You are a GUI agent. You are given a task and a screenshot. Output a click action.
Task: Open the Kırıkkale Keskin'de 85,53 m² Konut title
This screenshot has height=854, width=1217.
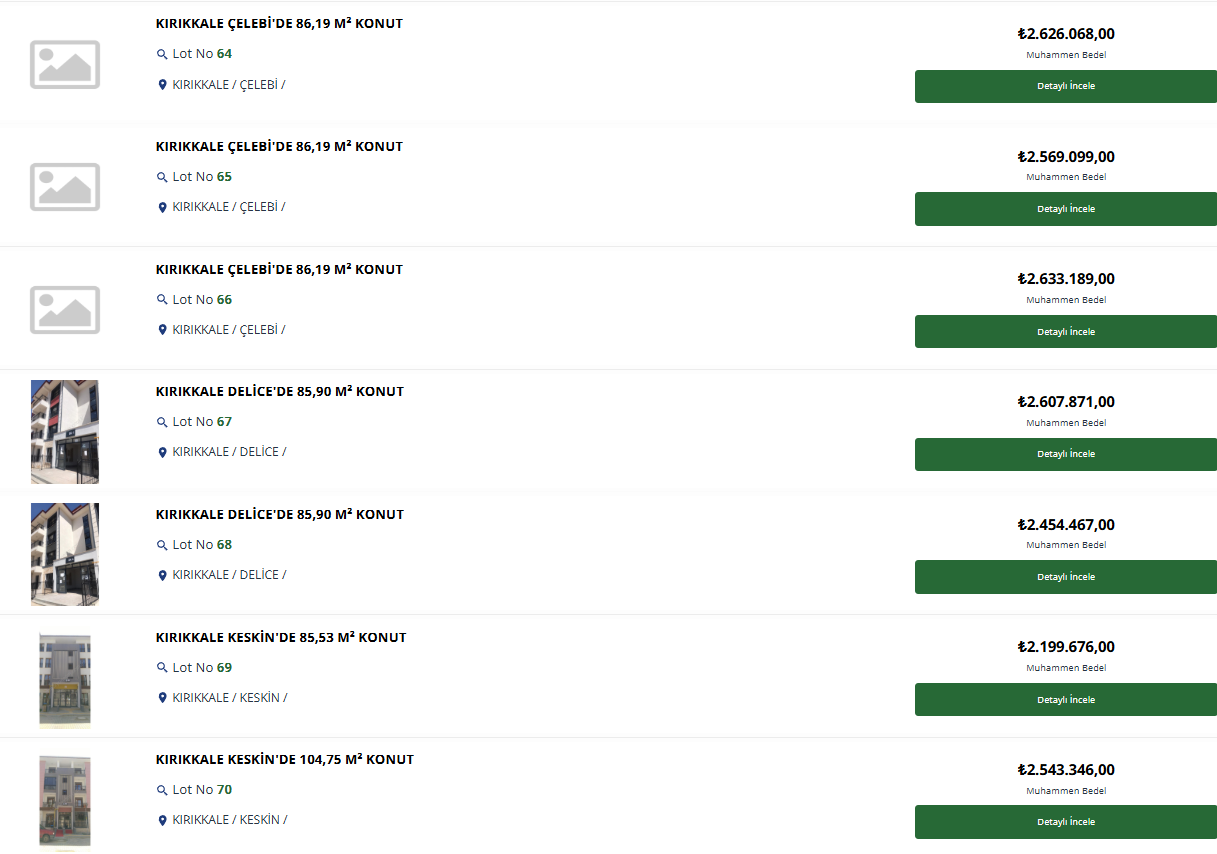click(281, 637)
